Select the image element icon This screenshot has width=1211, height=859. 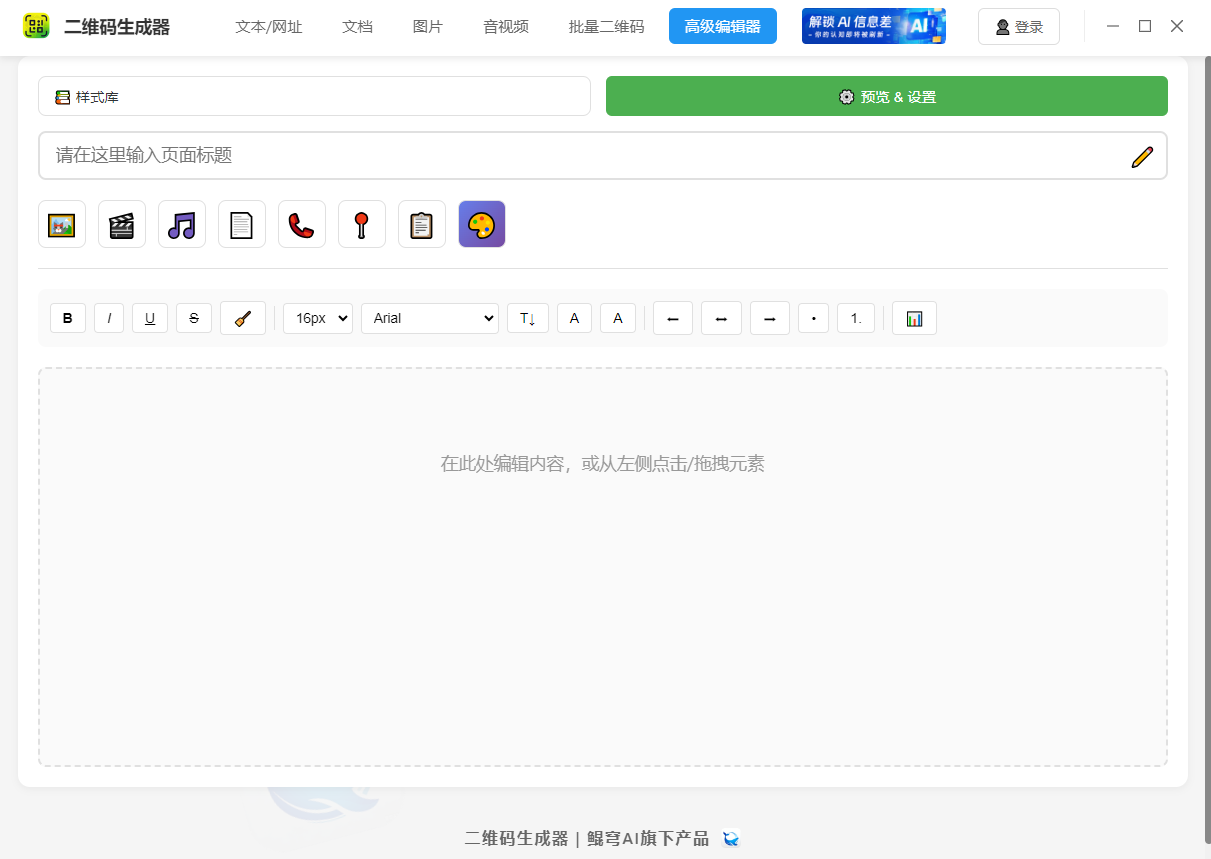62,224
